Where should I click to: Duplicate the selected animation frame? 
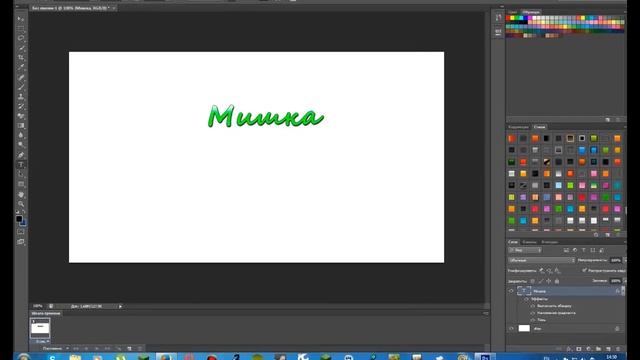(129, 349)
